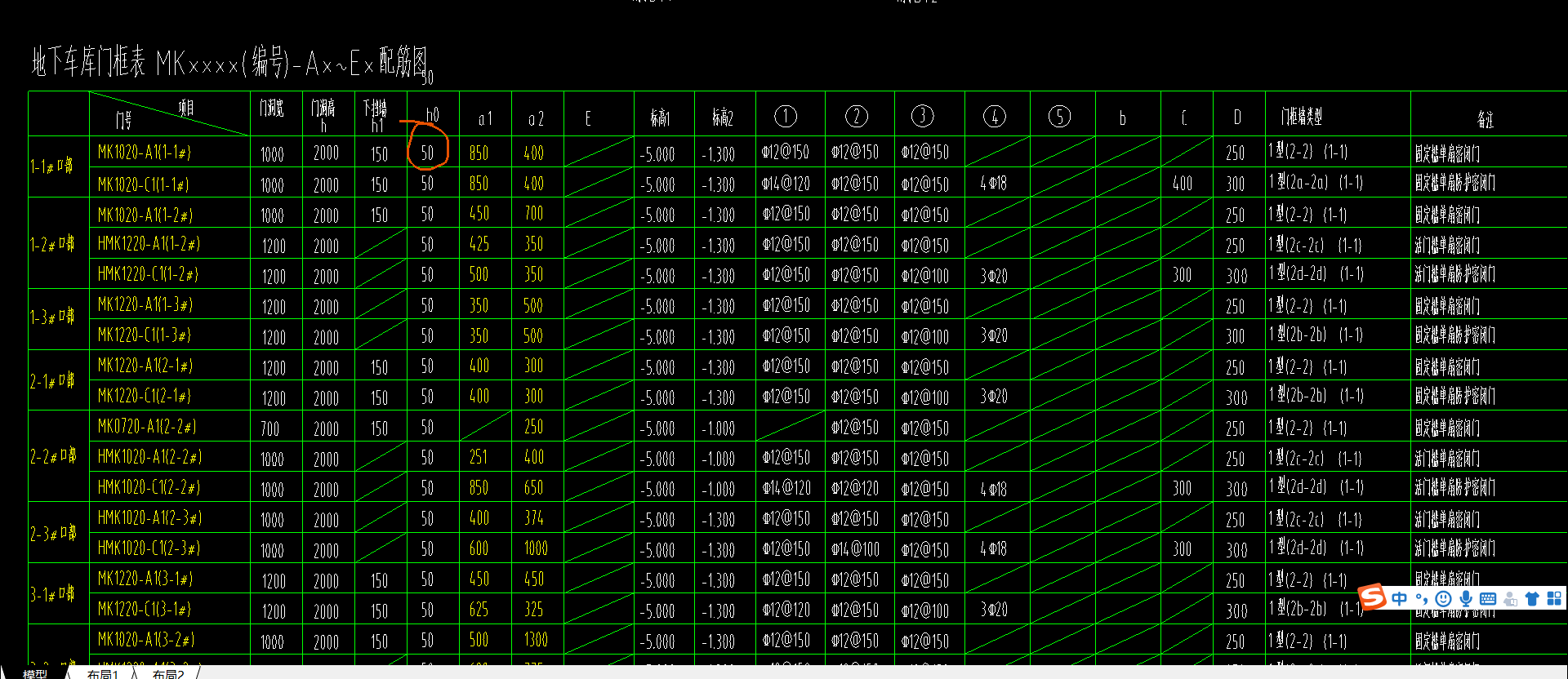Viewport: 1568px width, 679px height.
Task: Select the D column header
Action: [1237, 118]
